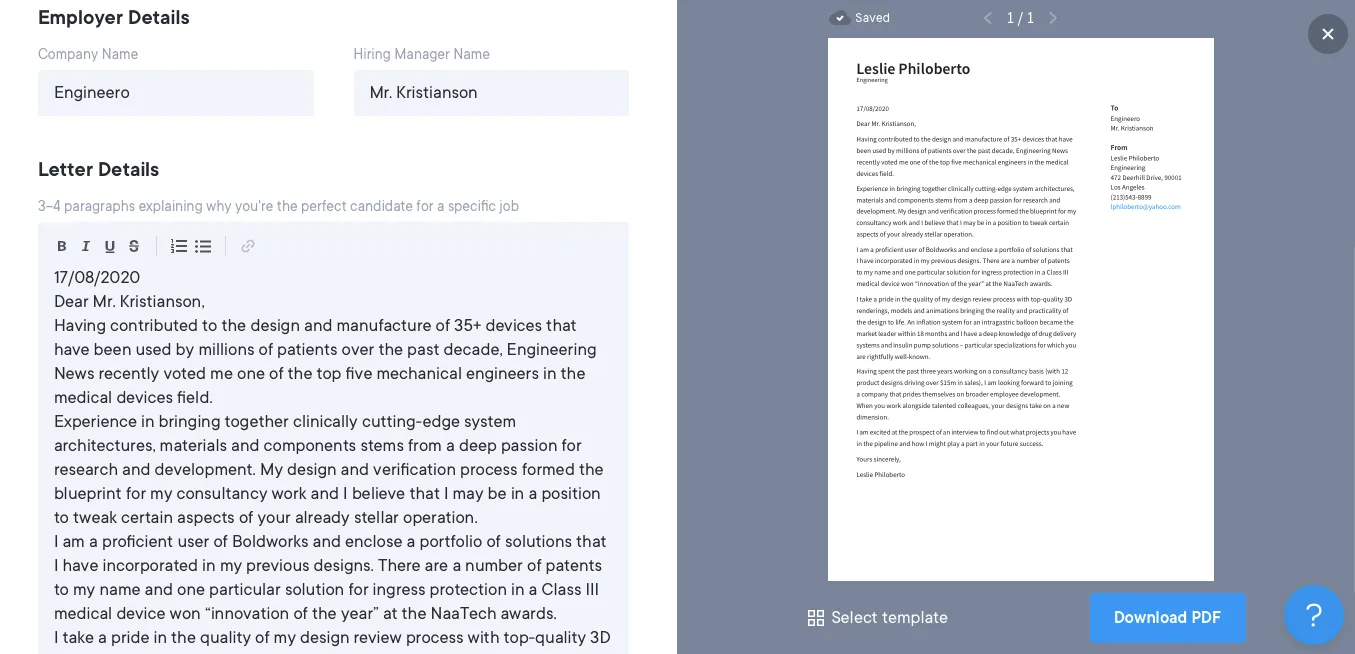Click the Select template label

click(889, 617)
